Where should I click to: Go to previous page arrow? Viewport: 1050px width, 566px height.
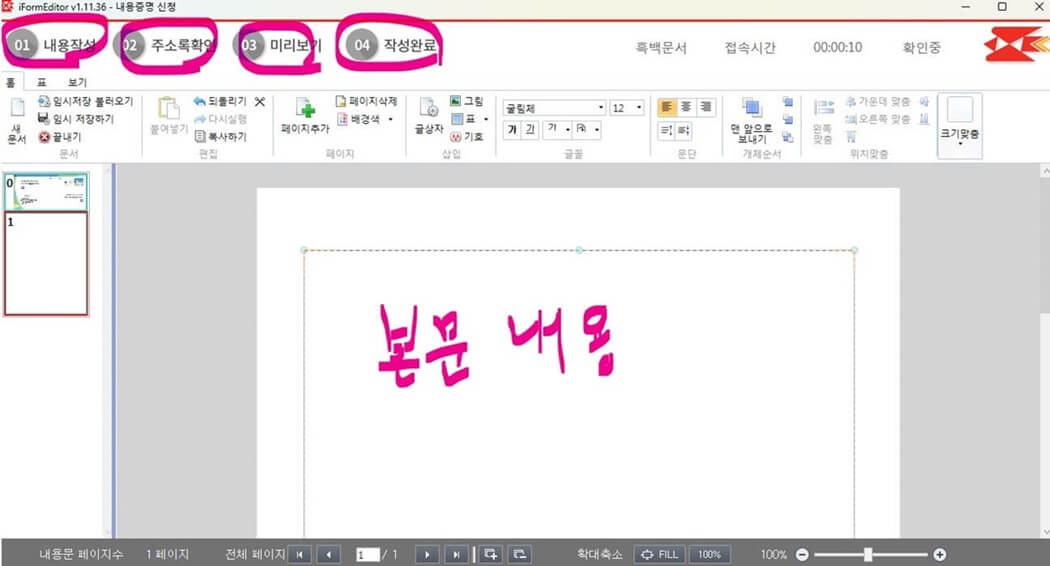tap(328, 555)
